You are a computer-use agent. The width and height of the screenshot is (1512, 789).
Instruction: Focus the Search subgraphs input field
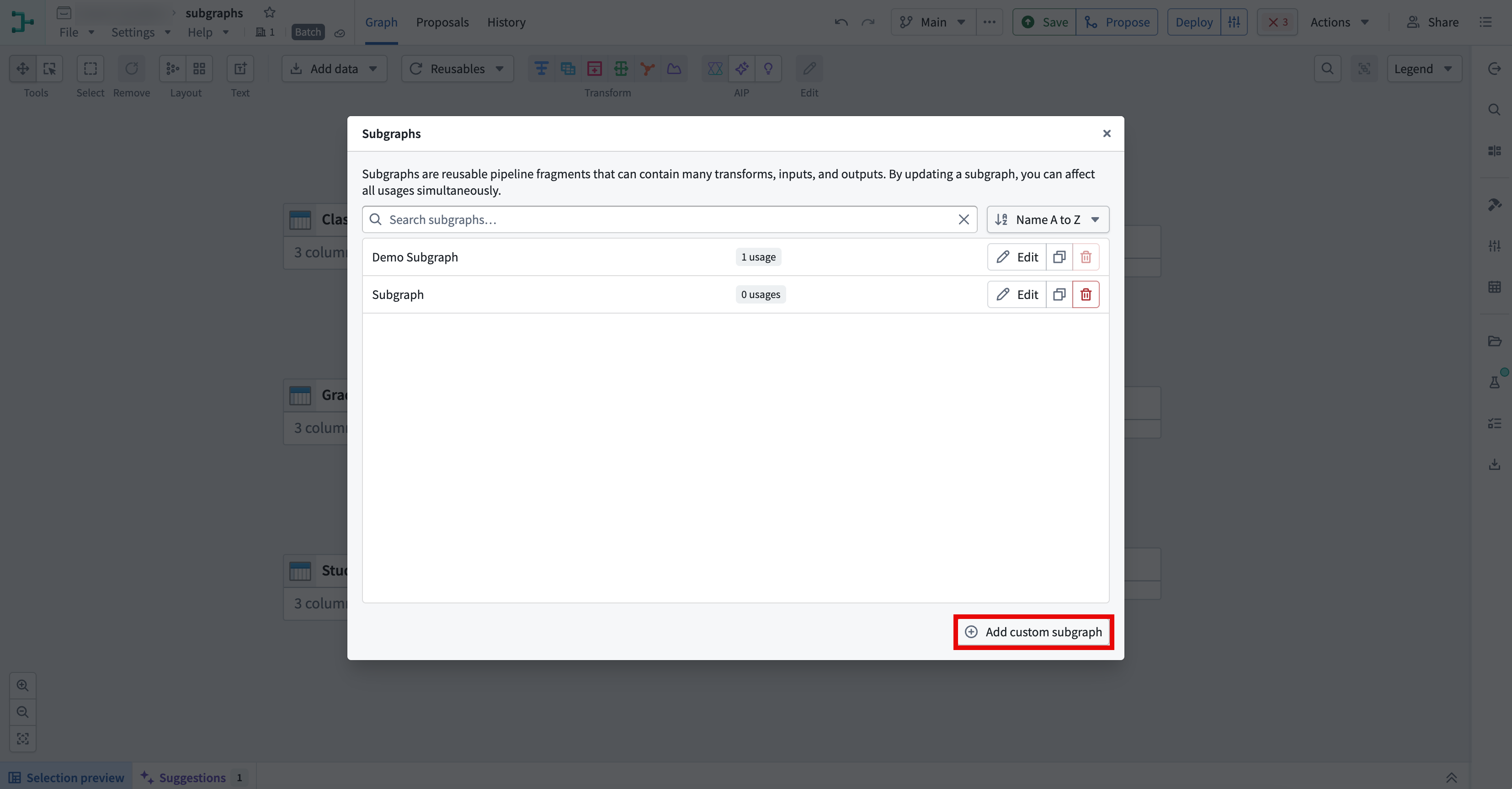click(x=669, y=219)
